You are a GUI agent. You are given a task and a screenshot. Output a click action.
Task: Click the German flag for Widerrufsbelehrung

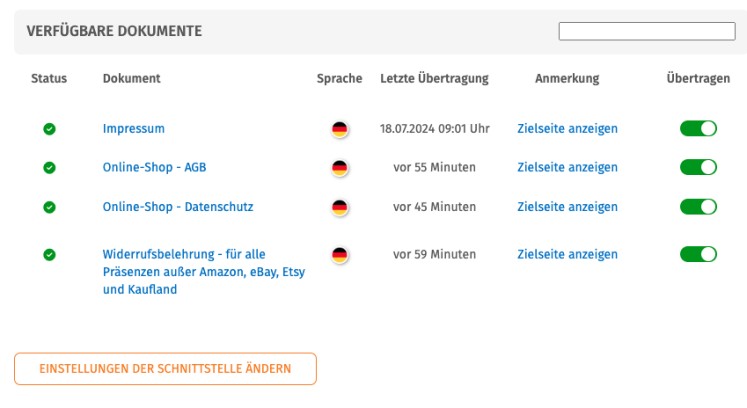pyautogui.click(x=340, y=254)
